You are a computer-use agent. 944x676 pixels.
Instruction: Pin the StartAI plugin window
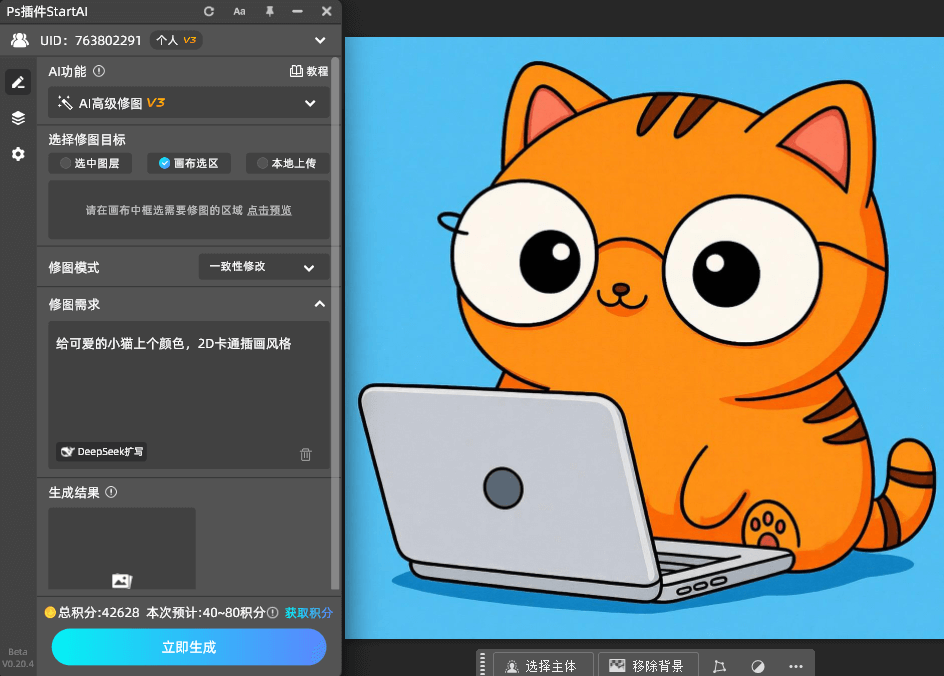click(268, 11)
